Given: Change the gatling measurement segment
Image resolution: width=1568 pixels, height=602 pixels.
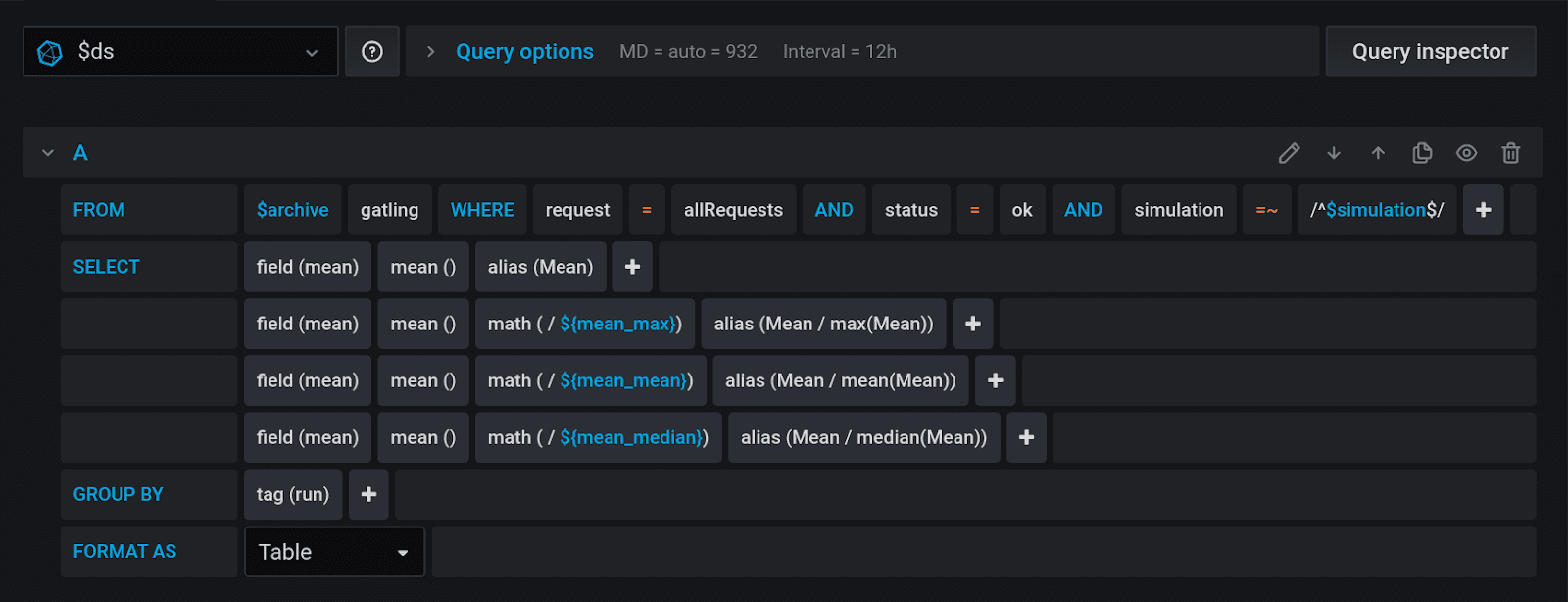Looking at the screenshot, I should click(389, 210).
